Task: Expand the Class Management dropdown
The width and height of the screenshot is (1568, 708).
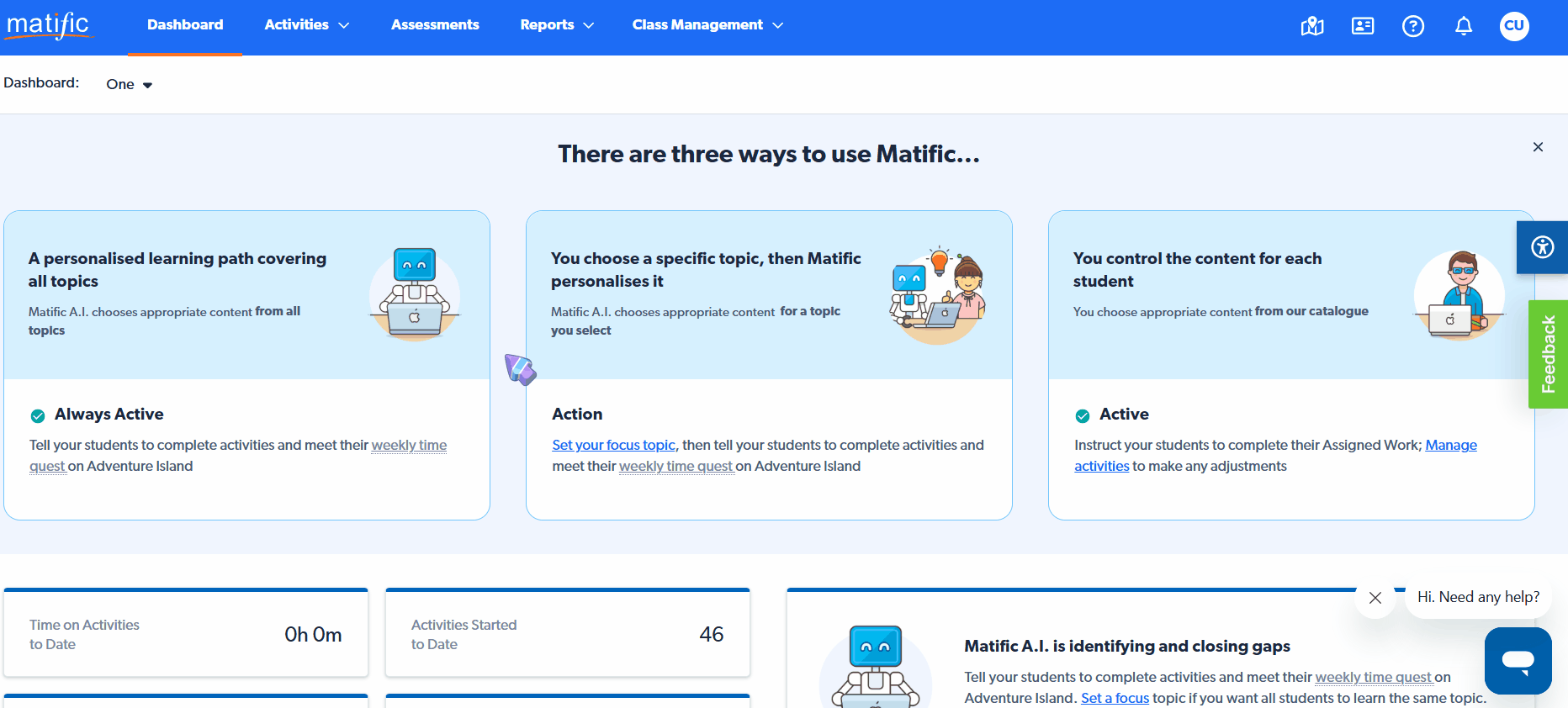Action: (x=707, y=25)
